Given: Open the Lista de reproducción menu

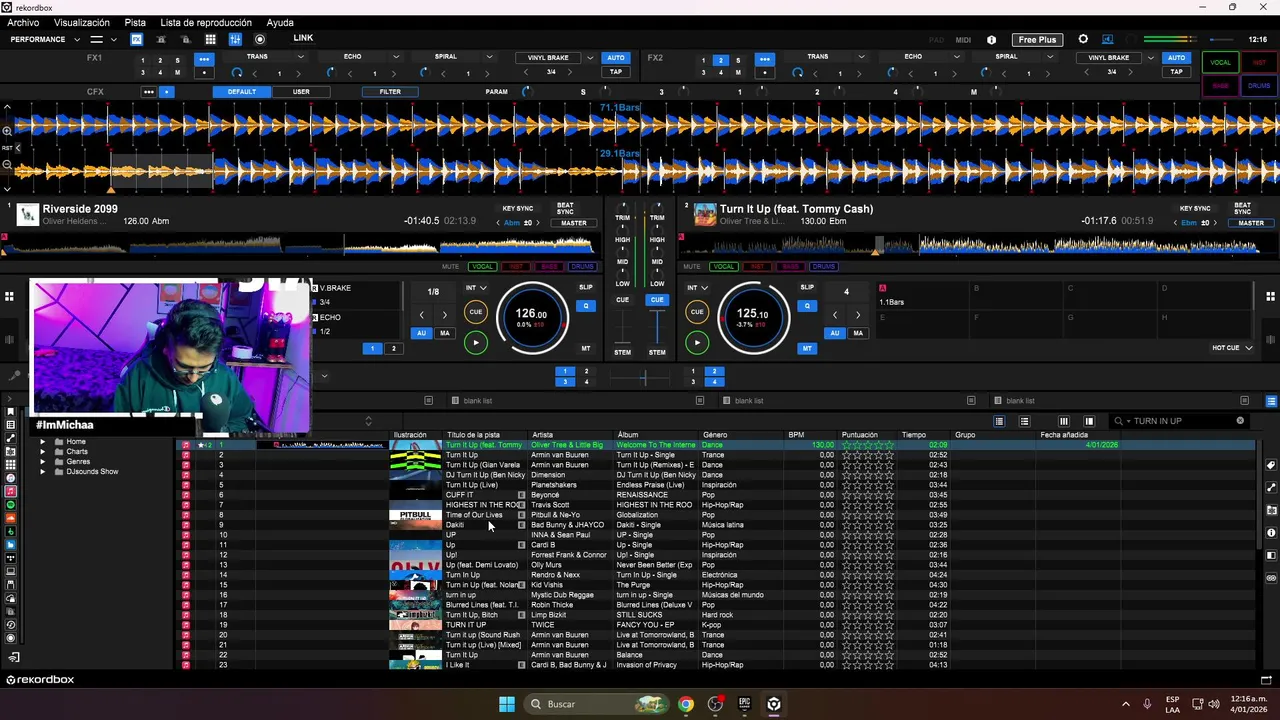Looking at the screenshot, I should [206, 22].
